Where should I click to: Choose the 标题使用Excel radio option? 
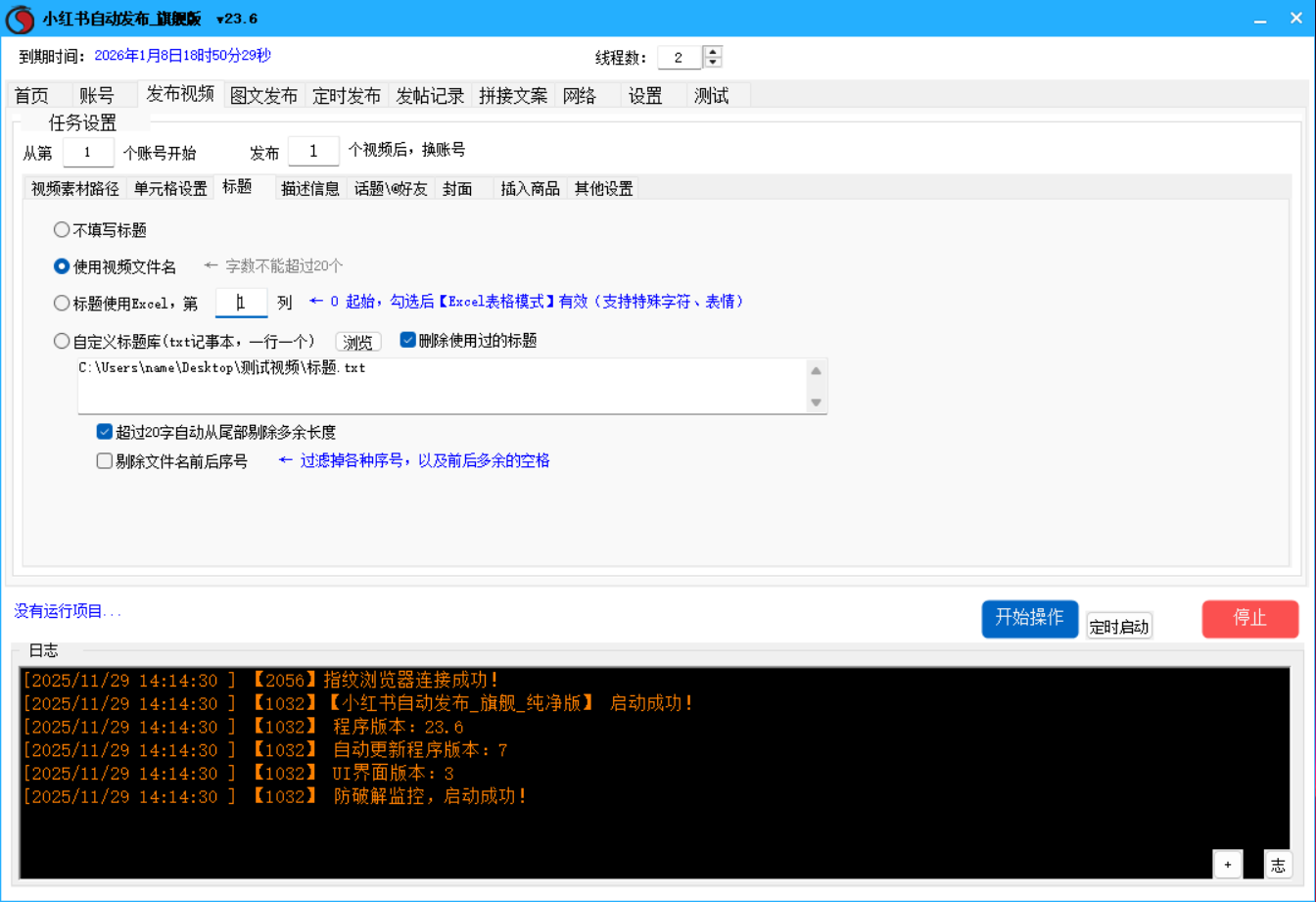click(x=62, y=303)
